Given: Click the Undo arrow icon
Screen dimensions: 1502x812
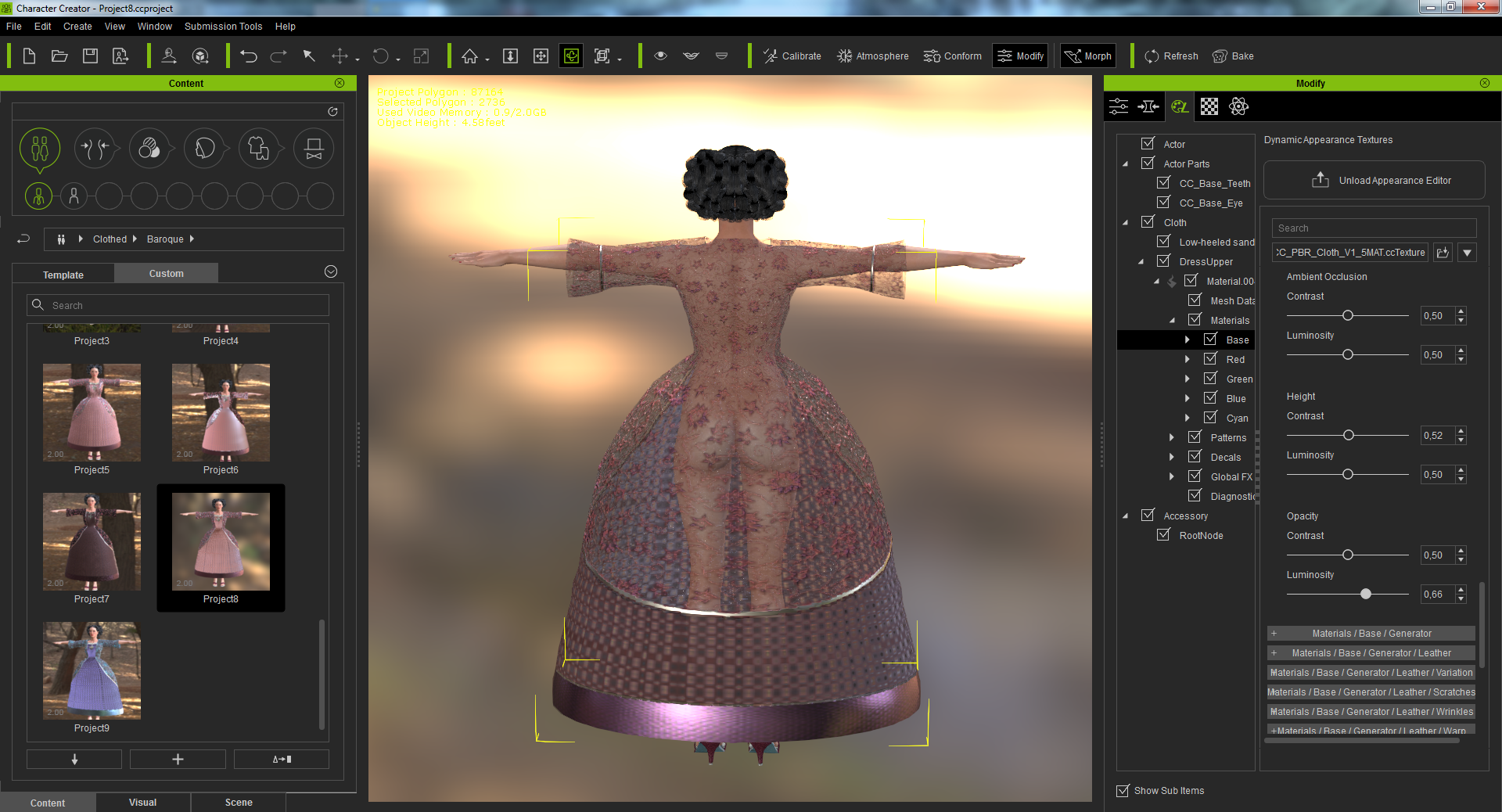Looking at the screenshot, I should pyautogui.click(x=249, y=56).
